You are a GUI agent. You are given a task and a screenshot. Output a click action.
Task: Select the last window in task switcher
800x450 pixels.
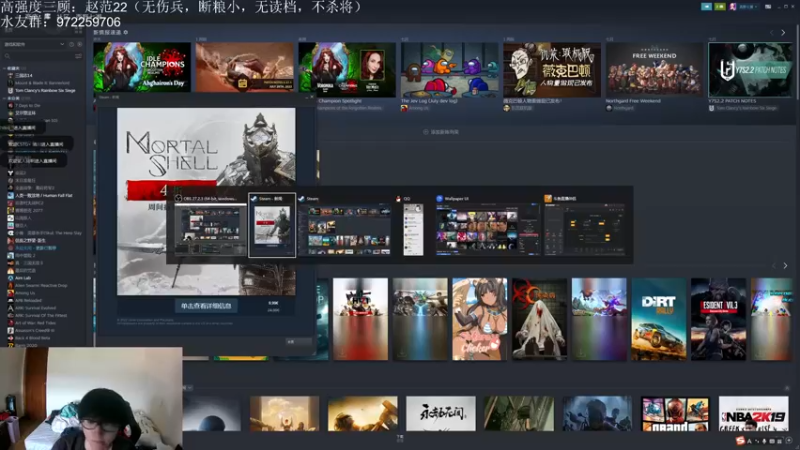[585, 225]
